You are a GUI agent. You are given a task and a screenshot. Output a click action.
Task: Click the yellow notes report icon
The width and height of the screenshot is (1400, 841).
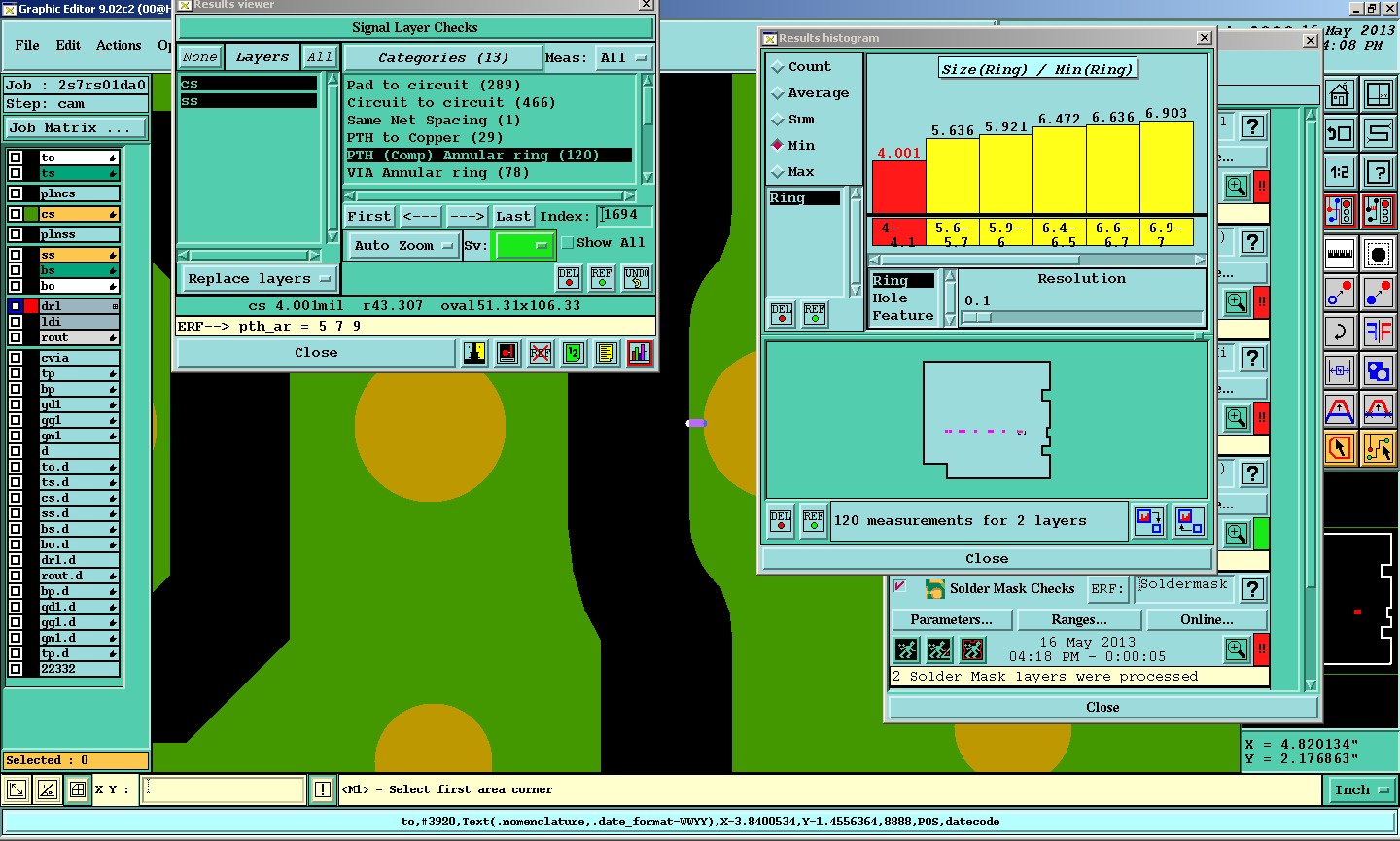[x=606, y=353]
